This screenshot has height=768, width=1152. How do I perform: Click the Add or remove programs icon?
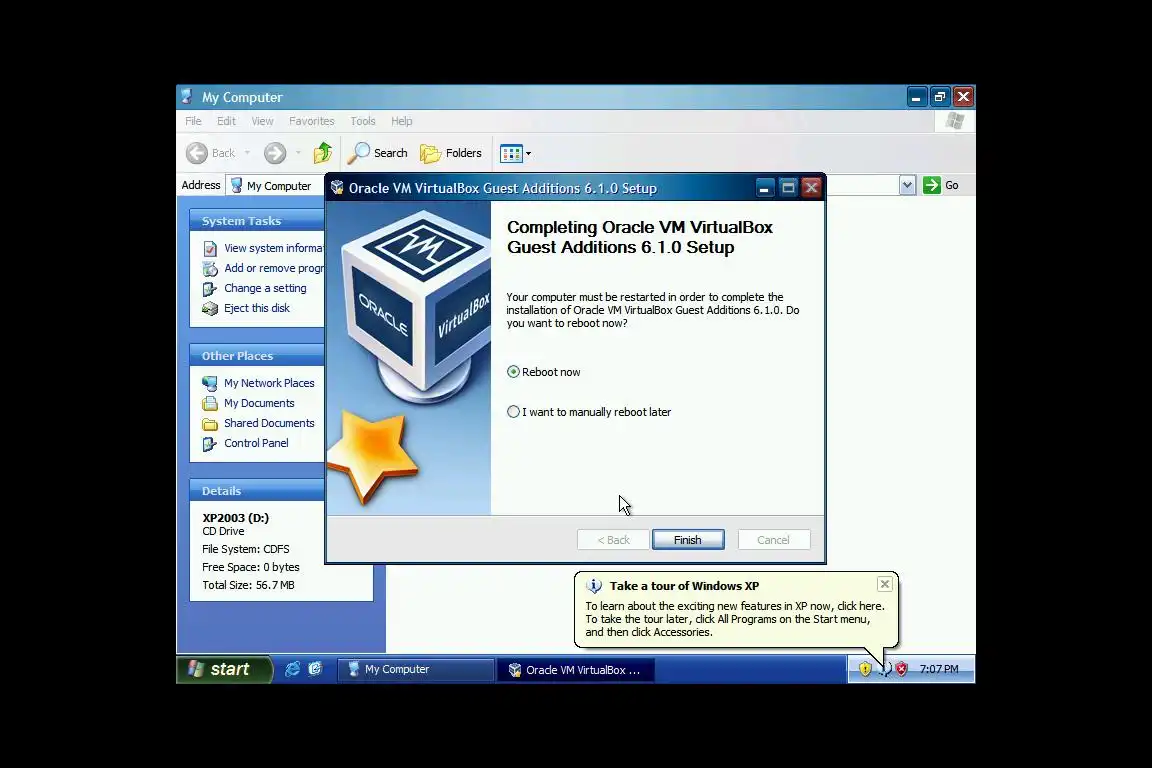coord(210,268)
